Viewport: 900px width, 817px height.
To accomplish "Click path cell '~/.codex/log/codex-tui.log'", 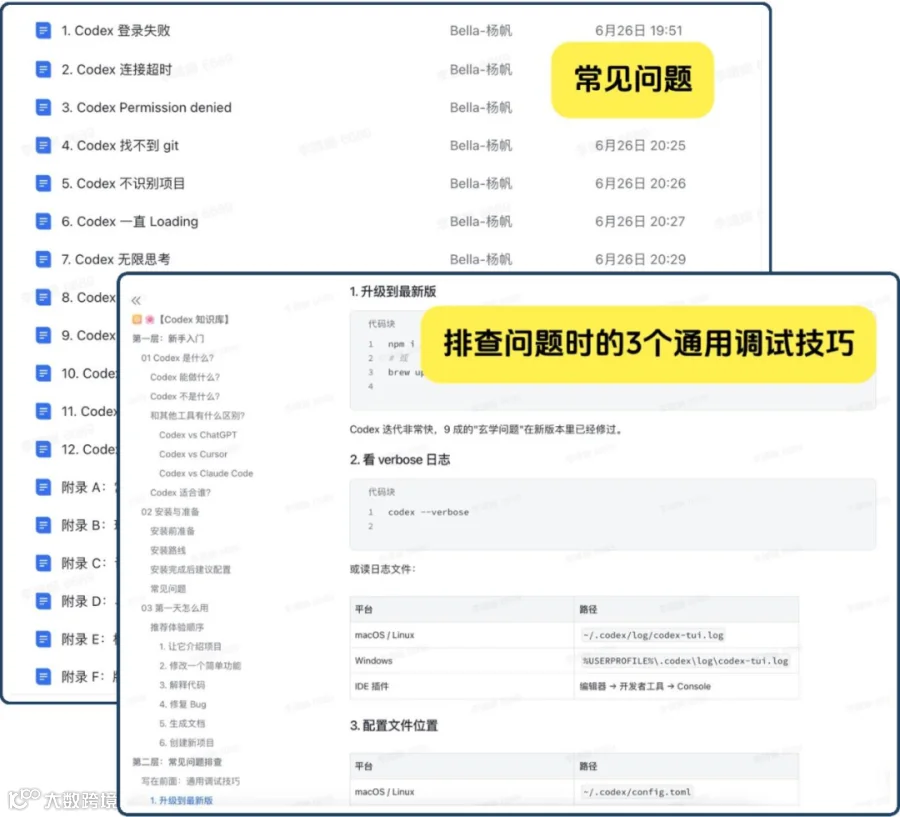I will click(653, 635).
